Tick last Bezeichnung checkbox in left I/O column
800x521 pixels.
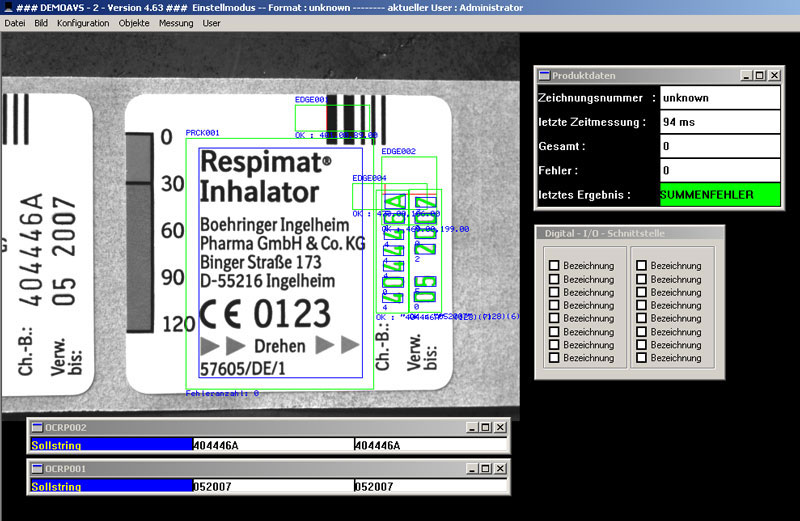coord(553,358)
